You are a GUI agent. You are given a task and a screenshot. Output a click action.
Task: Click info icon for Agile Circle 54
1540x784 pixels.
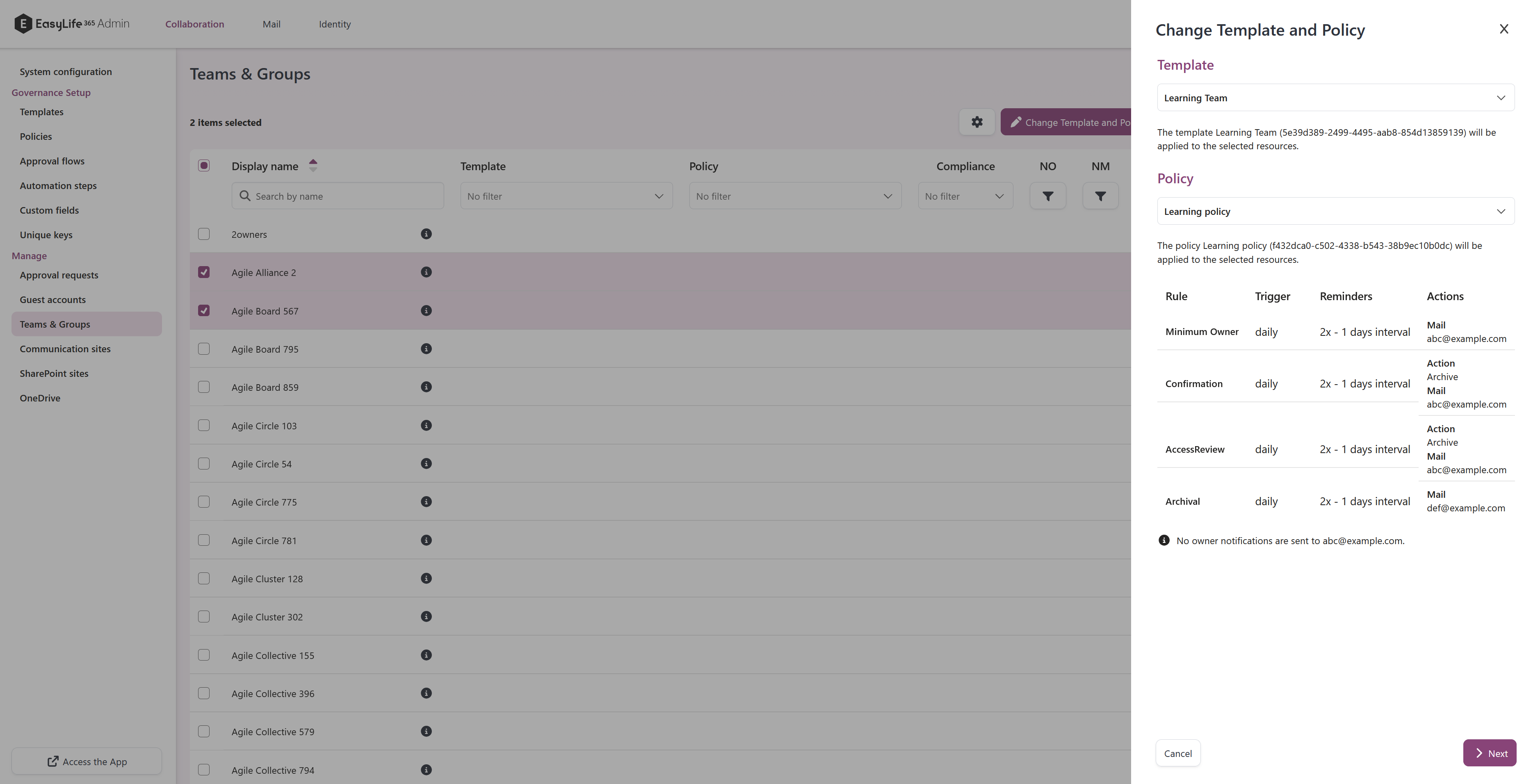point(426,463)
